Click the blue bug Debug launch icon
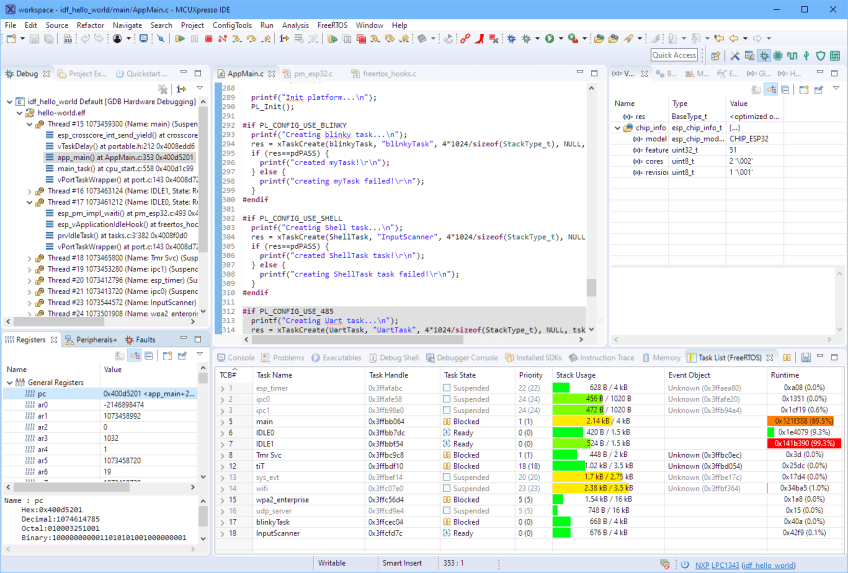 coord(511,38)
